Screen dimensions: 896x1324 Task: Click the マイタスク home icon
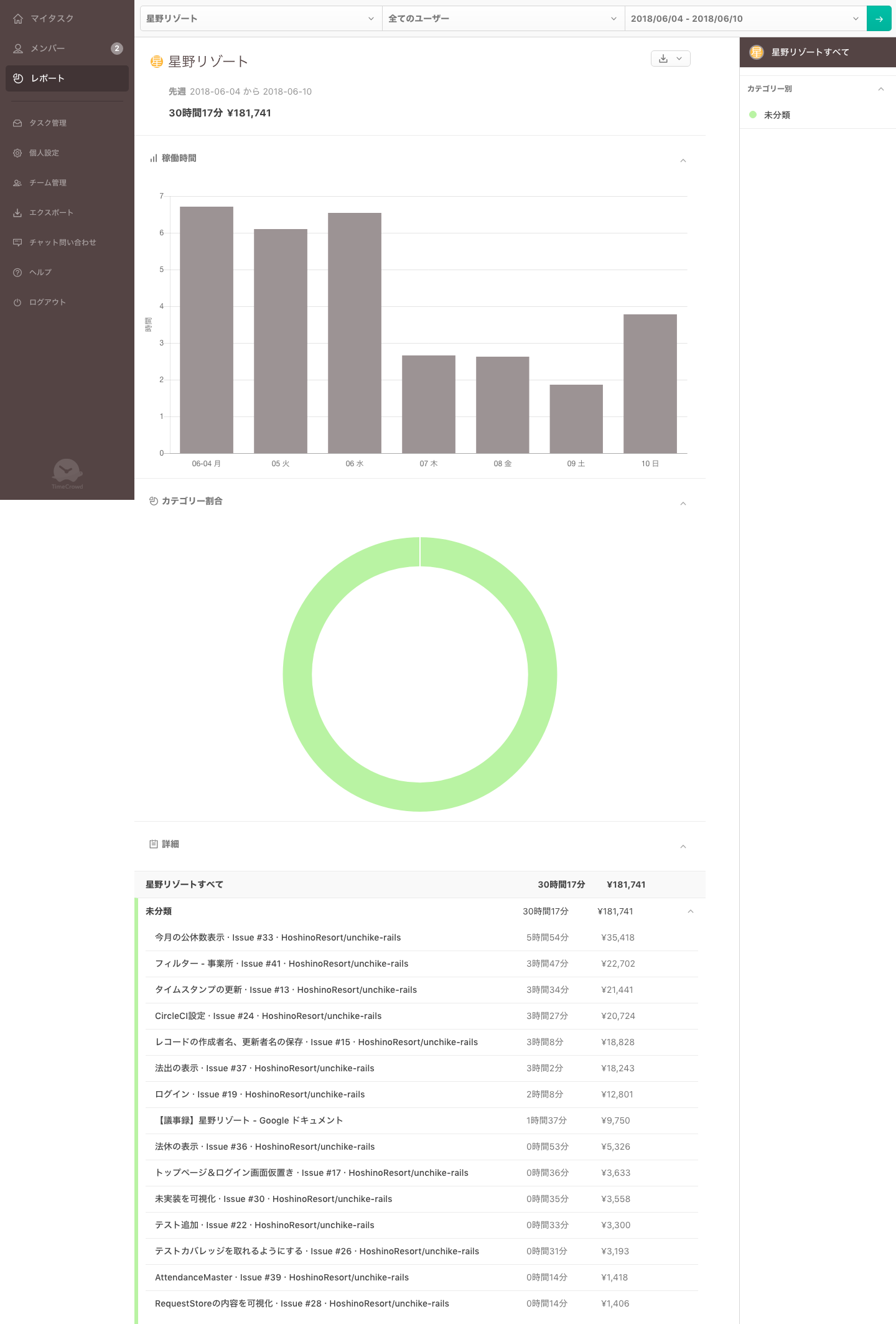pyautogui.click(x=18, y=19)
